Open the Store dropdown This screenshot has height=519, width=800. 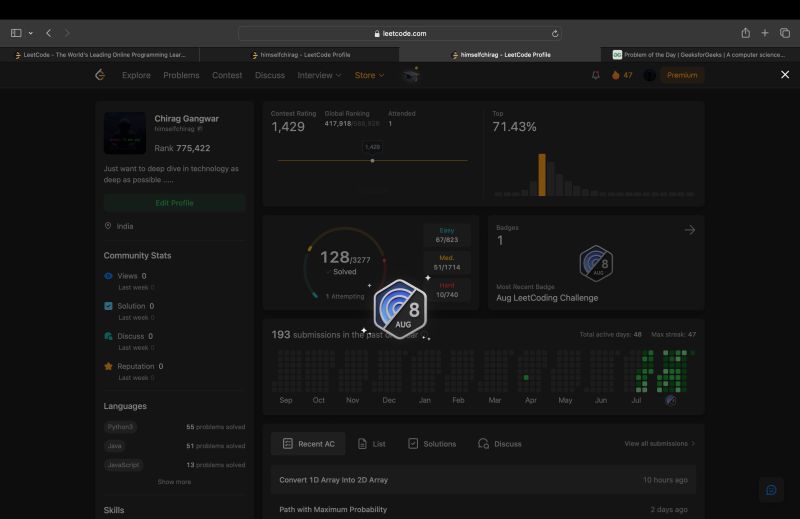369,75
